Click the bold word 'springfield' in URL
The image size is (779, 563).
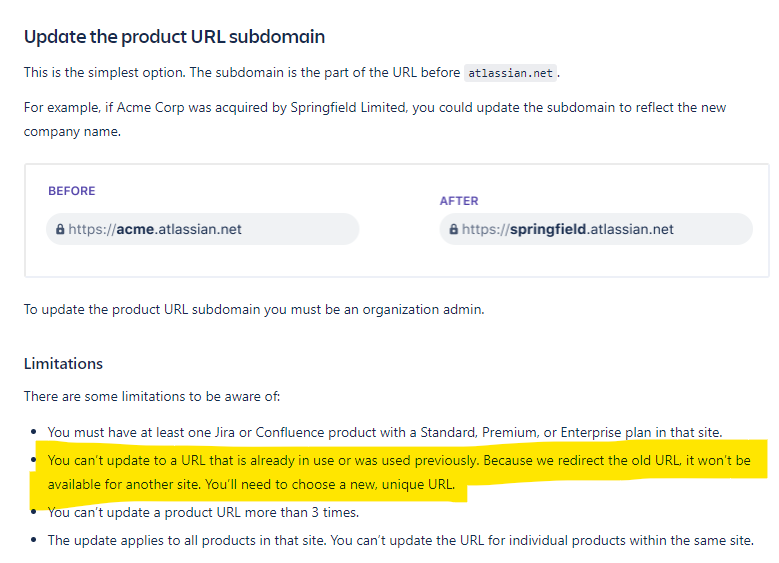click(547, 229)
